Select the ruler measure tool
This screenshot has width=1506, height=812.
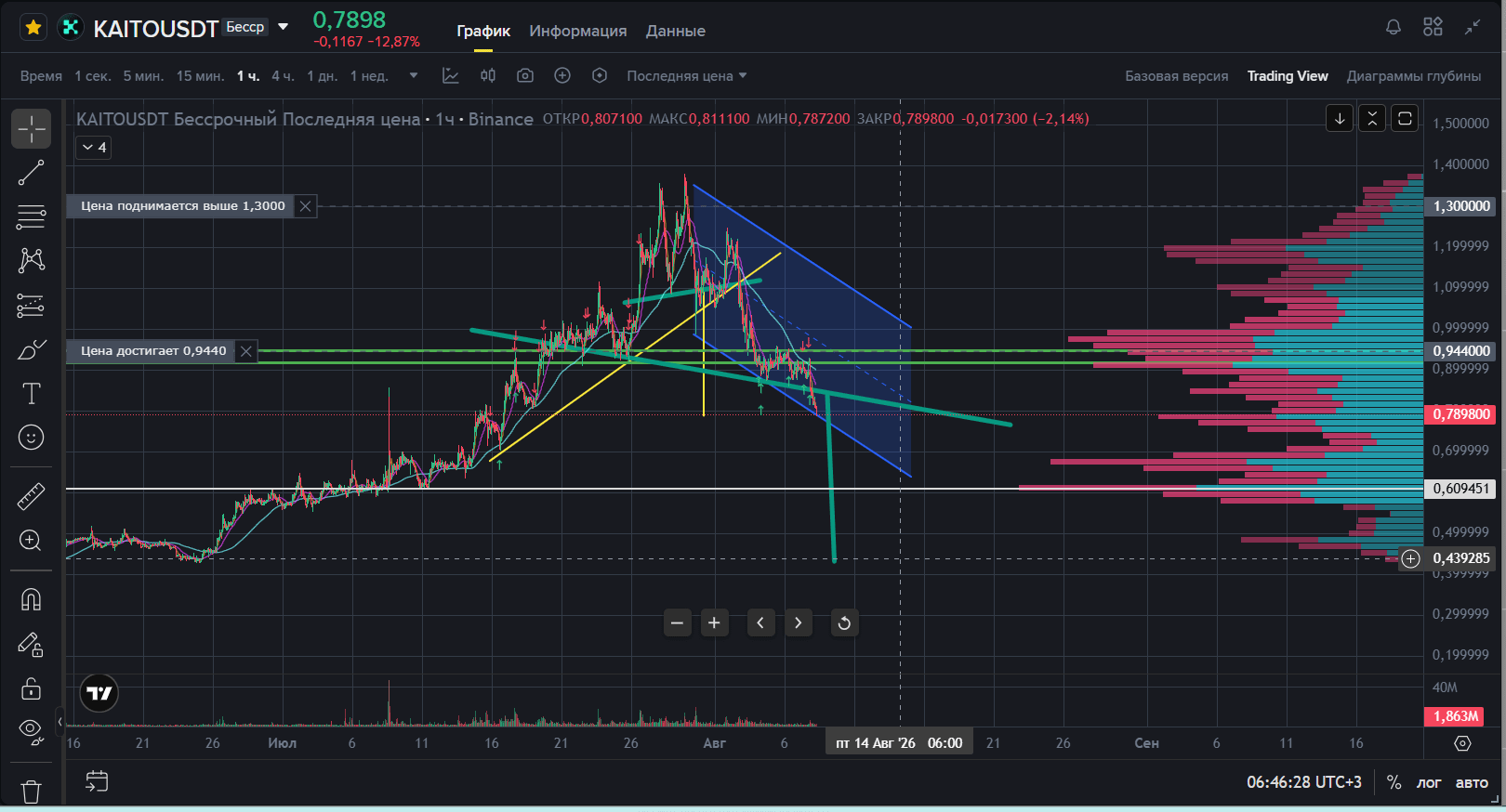coord(31,496)
